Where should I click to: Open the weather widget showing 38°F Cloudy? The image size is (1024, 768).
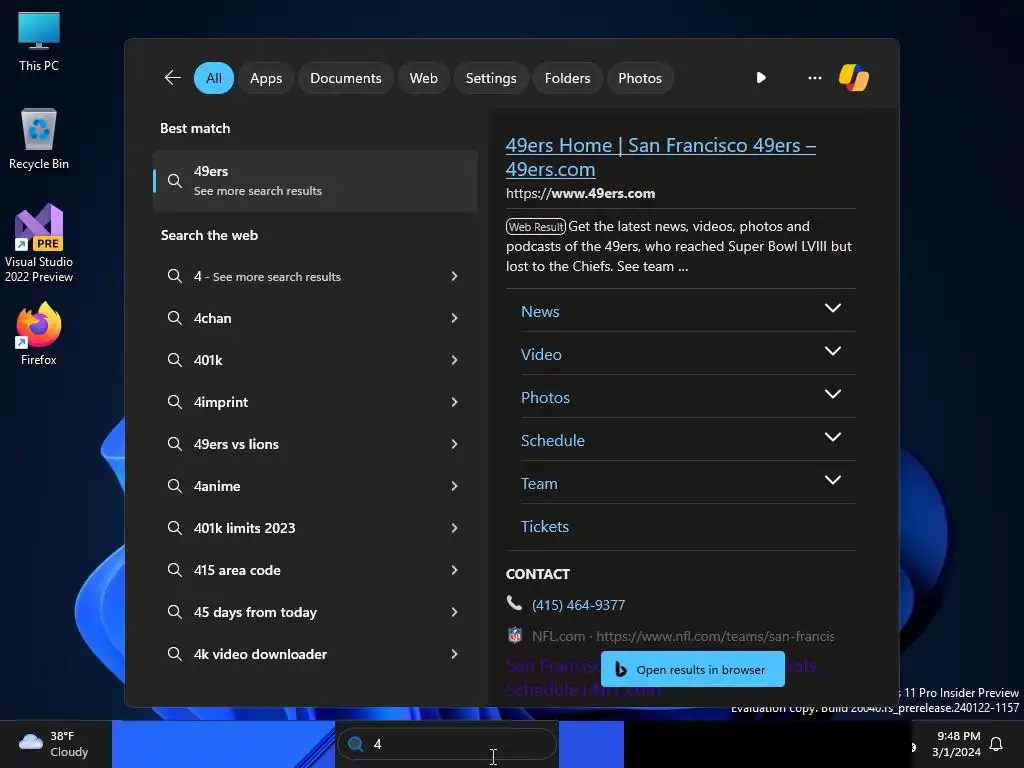55,744
